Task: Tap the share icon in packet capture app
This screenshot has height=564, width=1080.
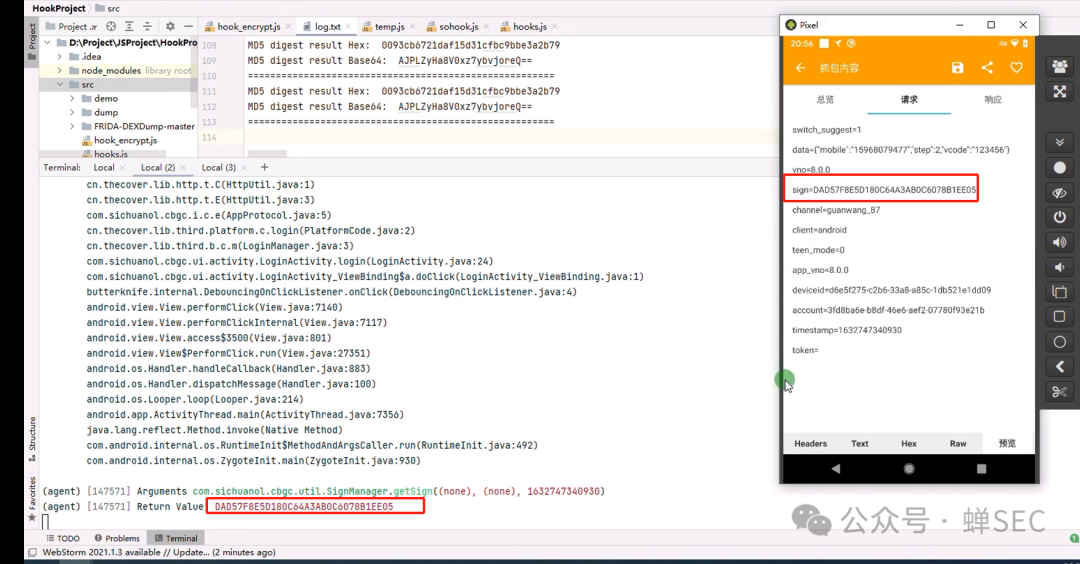Action: pos(987,68)
